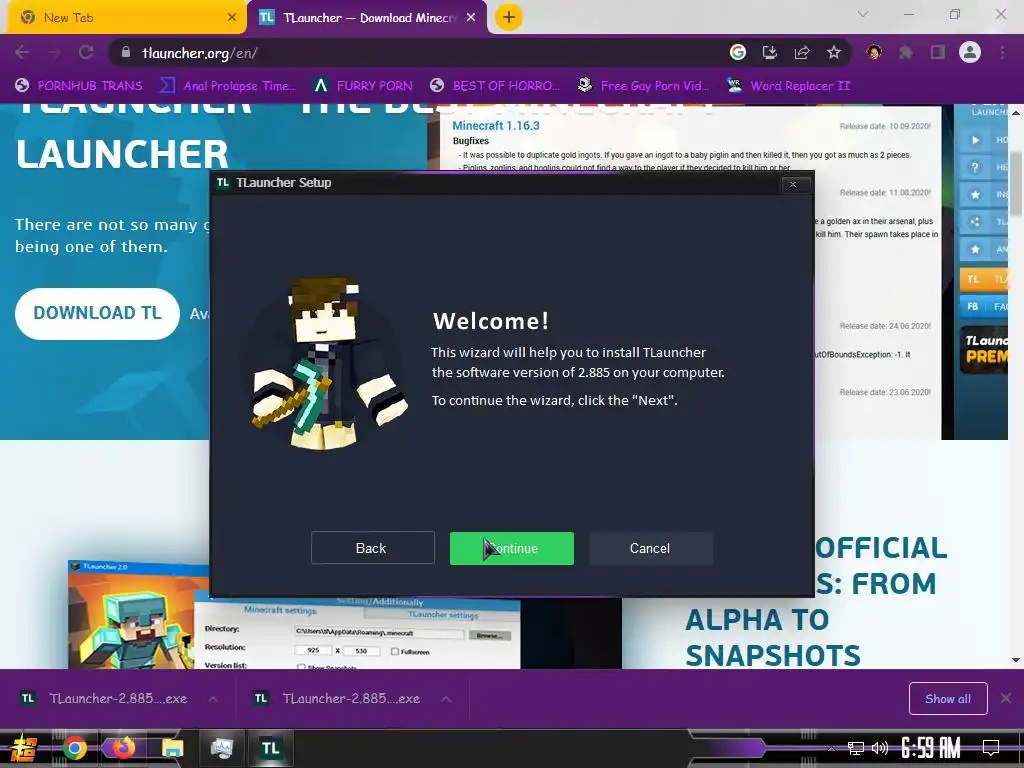Click the TLauncher Premium banner
The height and width of the screenshot is (768, 1024).
click(x=984, y=349)
